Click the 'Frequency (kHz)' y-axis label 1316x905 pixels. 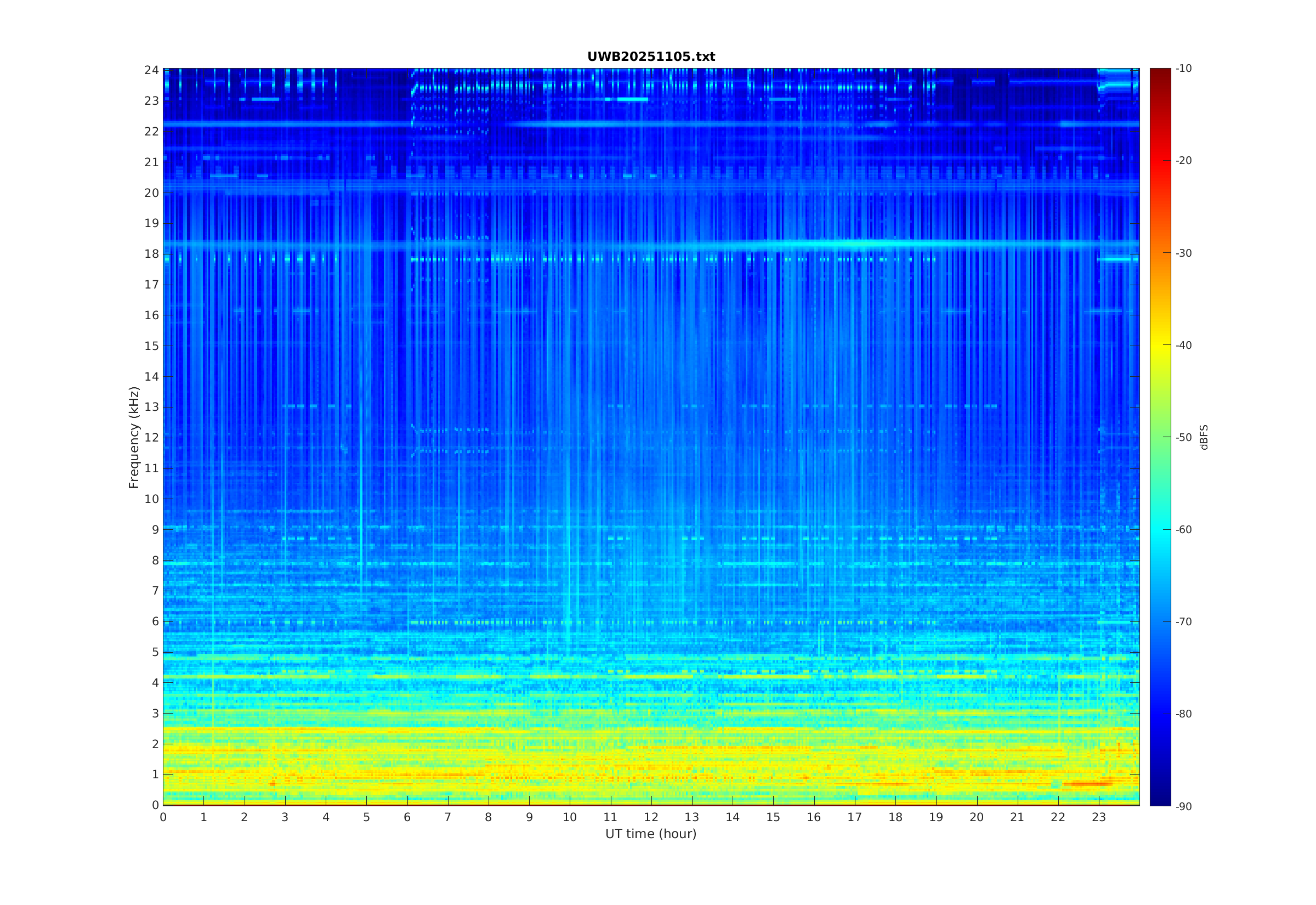coord(133,437)
